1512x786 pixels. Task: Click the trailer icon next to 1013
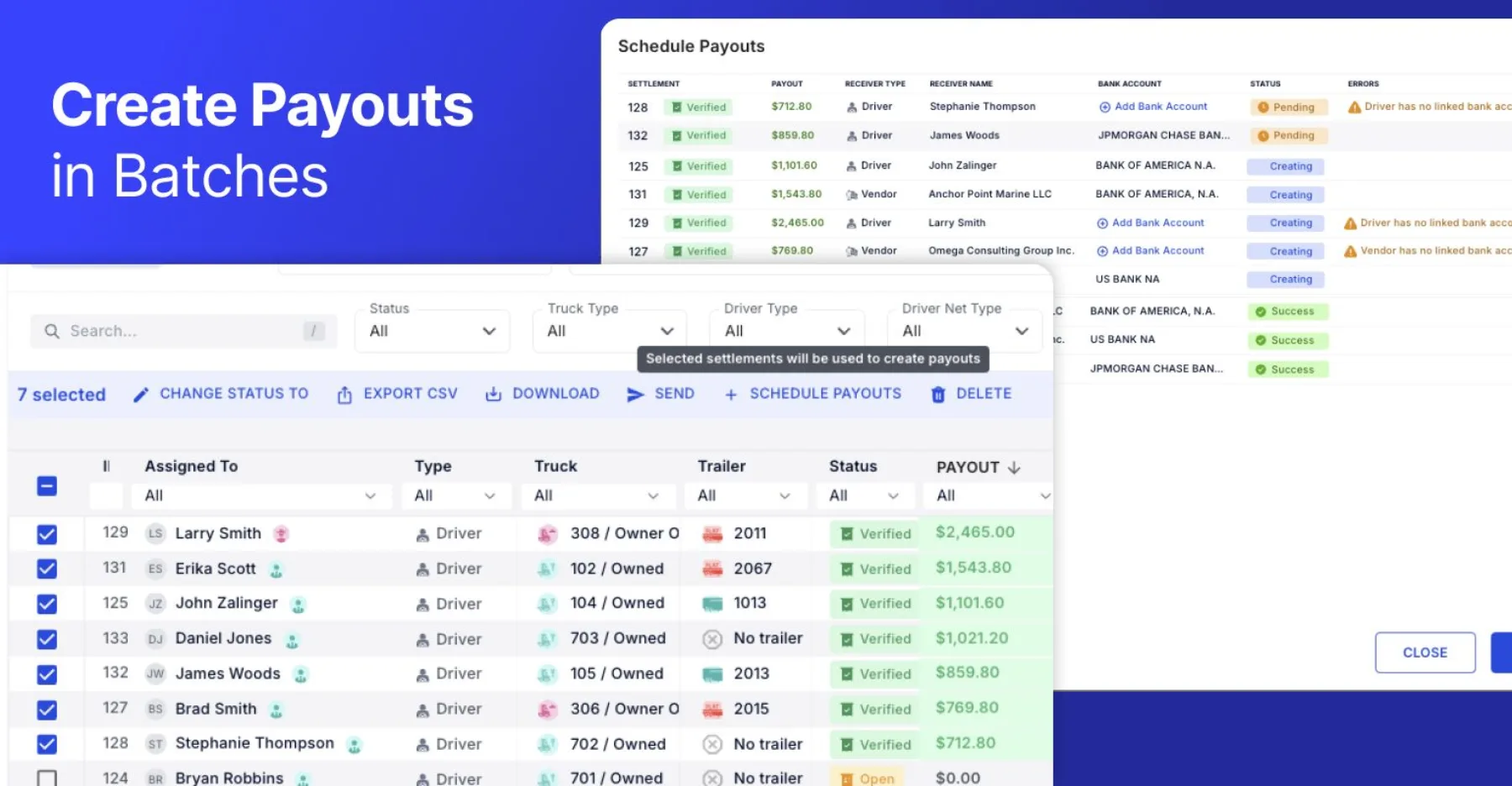click(x=712, y=604)
